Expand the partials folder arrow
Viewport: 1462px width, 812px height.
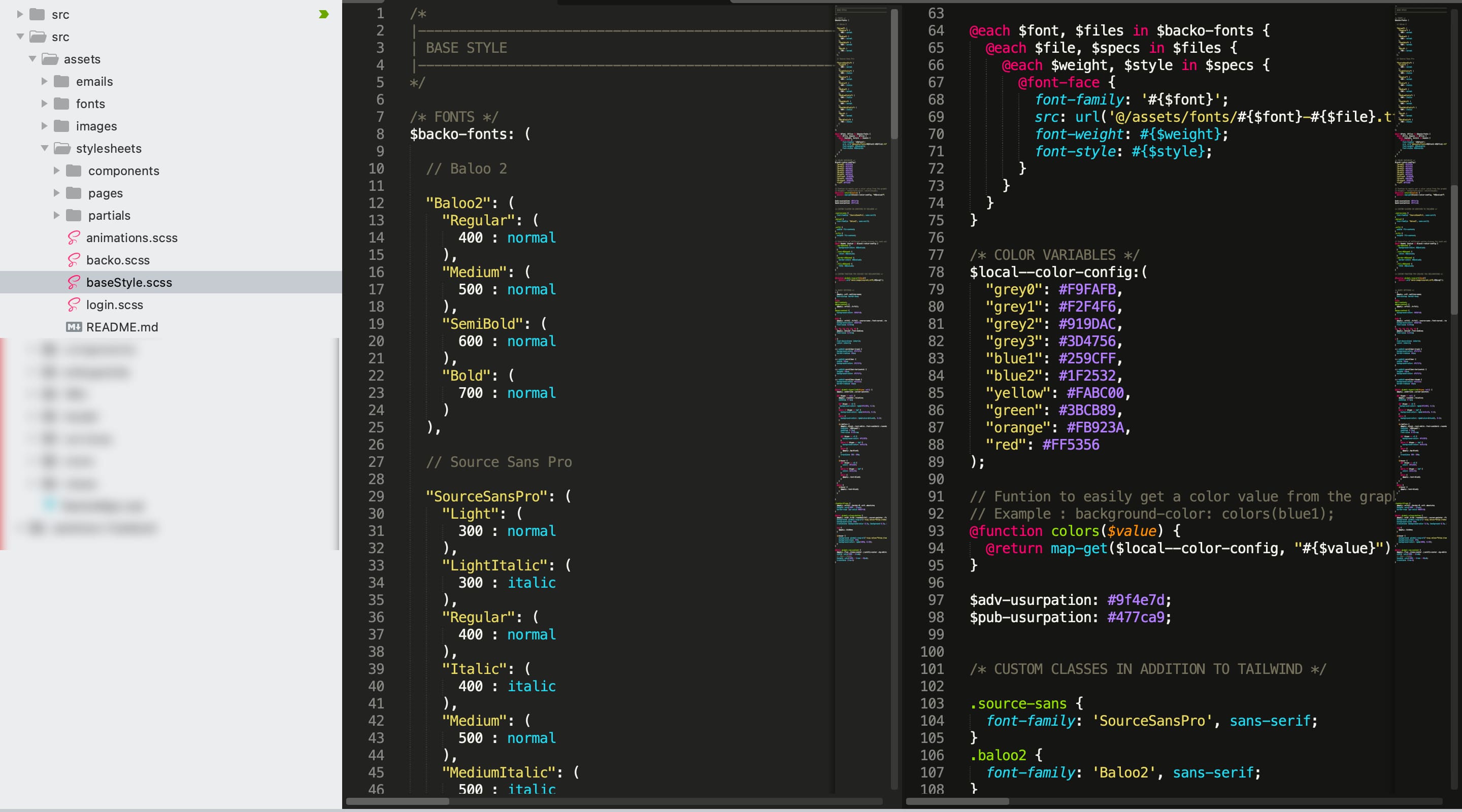(x=56, y=215)
